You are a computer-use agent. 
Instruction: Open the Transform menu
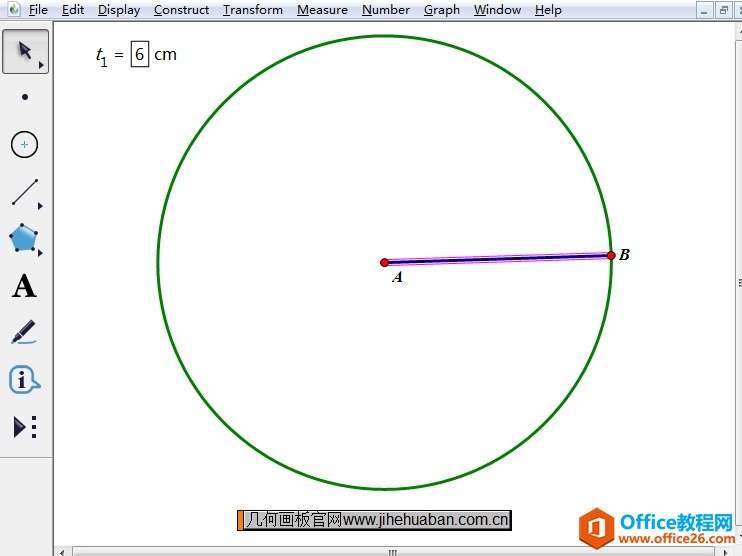coord(253,10)
